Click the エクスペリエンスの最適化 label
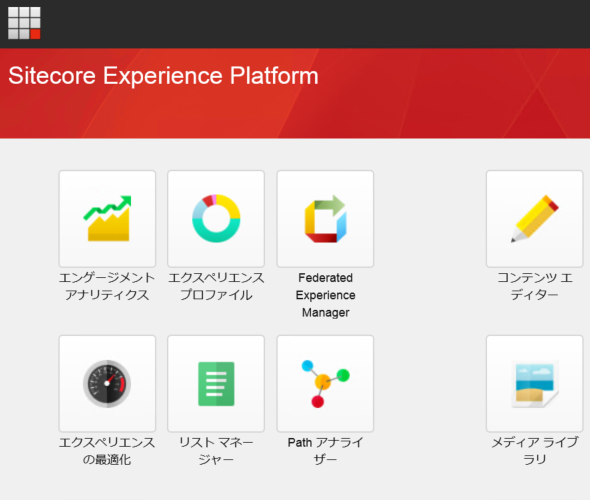 click(107, 451)
